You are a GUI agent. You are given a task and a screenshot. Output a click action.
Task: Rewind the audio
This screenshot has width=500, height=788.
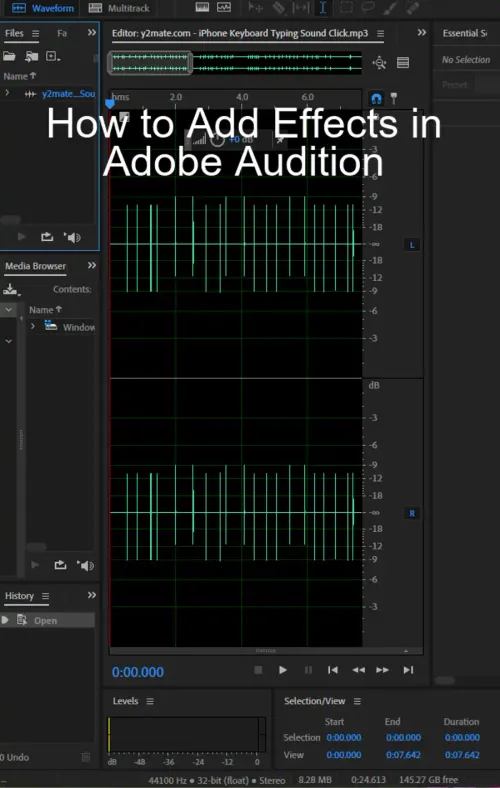358,670
